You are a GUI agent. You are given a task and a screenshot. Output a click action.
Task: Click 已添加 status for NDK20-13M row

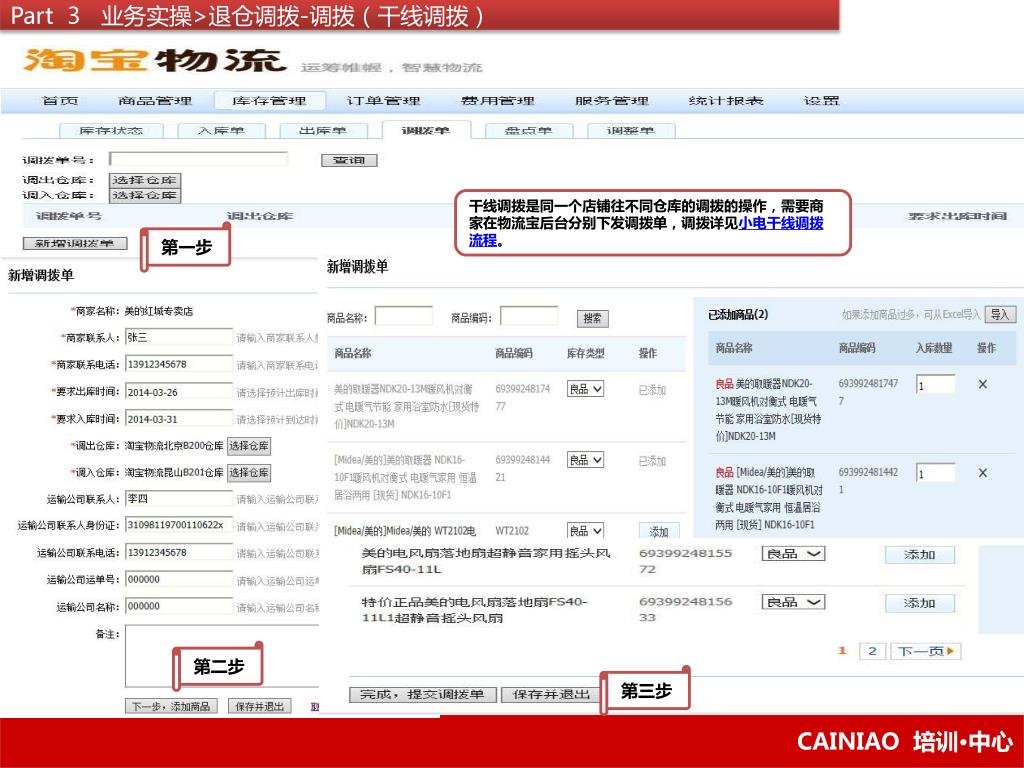[652, 391]
